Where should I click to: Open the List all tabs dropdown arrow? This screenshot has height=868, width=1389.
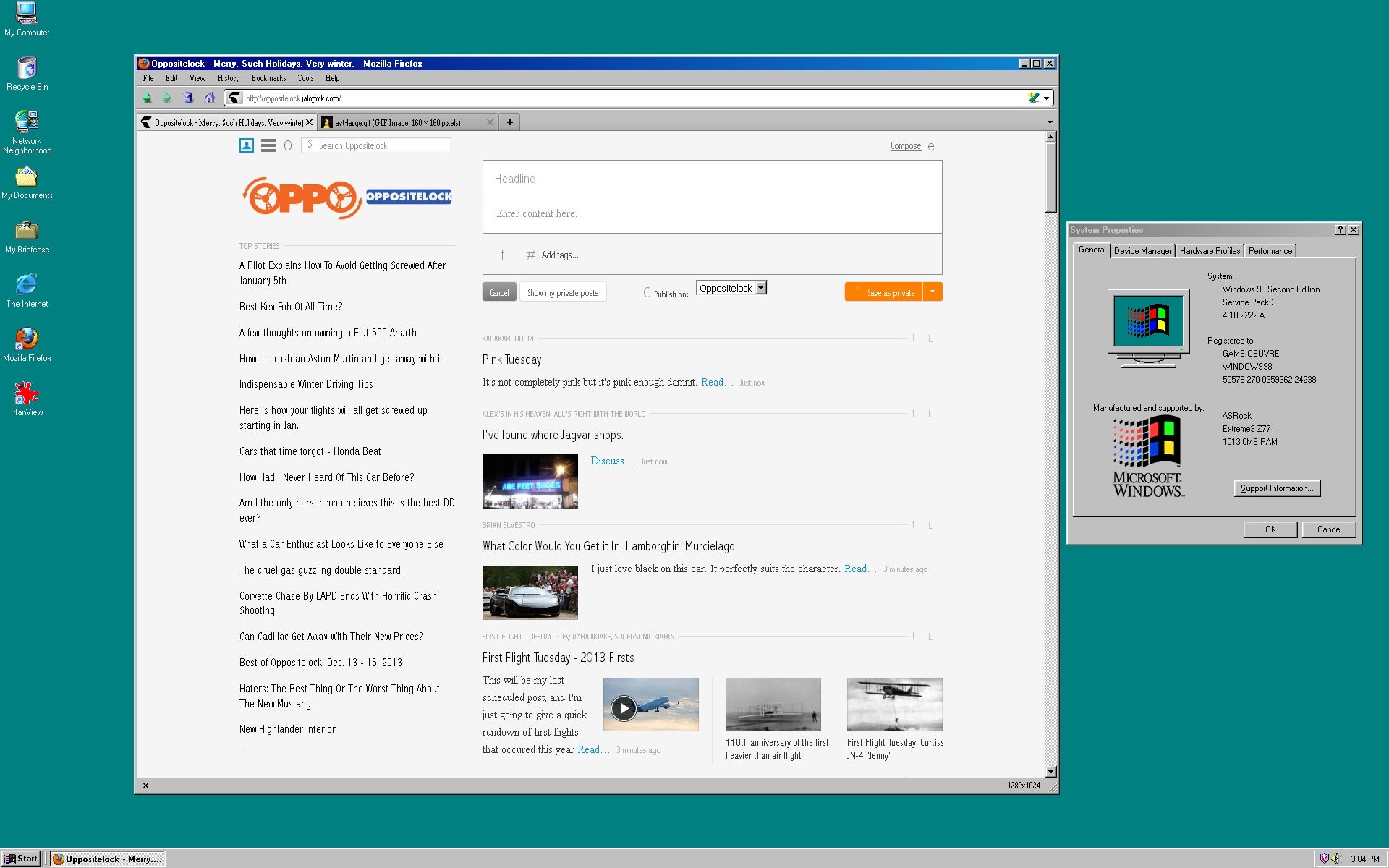click(x=1050, y=122)
